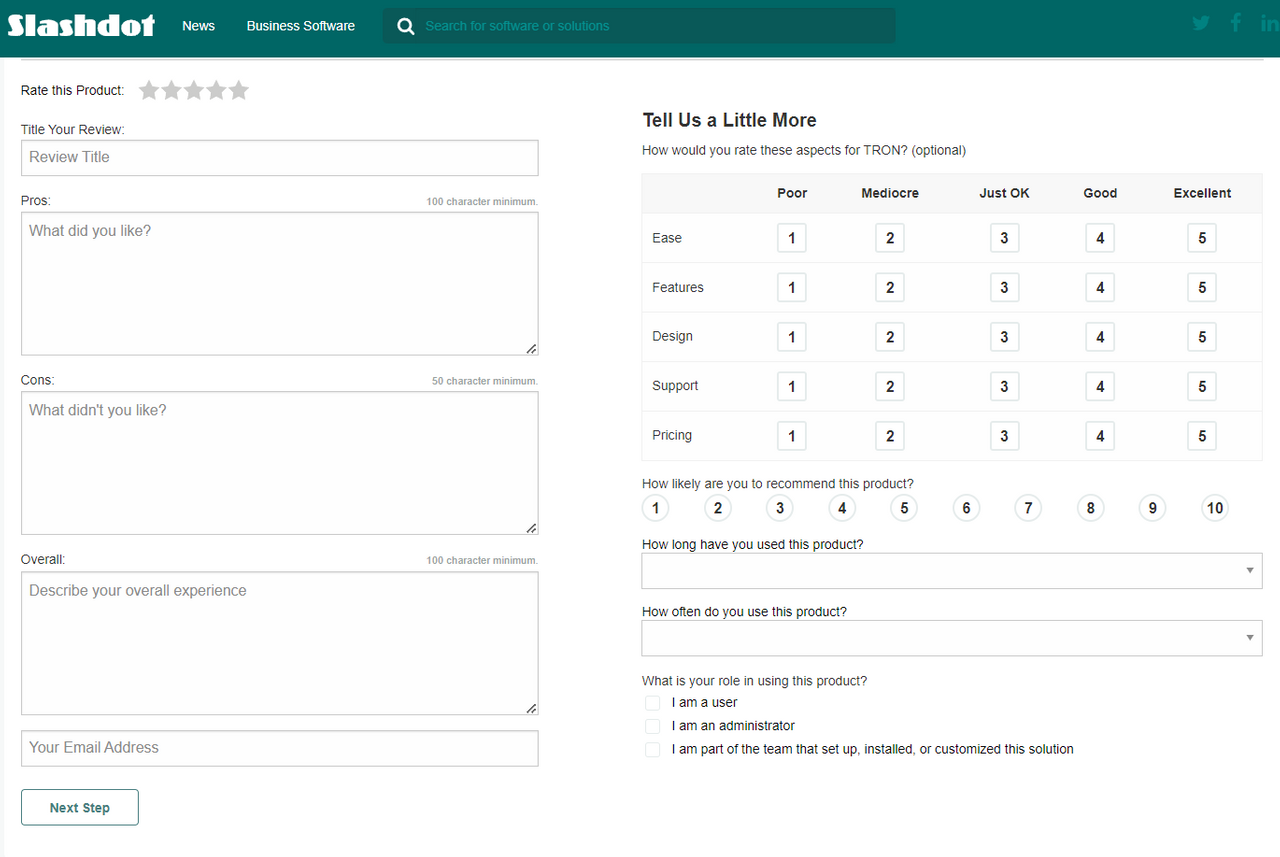Image resolution: width=1280 pixels, height=857 pixels.
Task: Select recommendation score 3
Action: (780, 508)
